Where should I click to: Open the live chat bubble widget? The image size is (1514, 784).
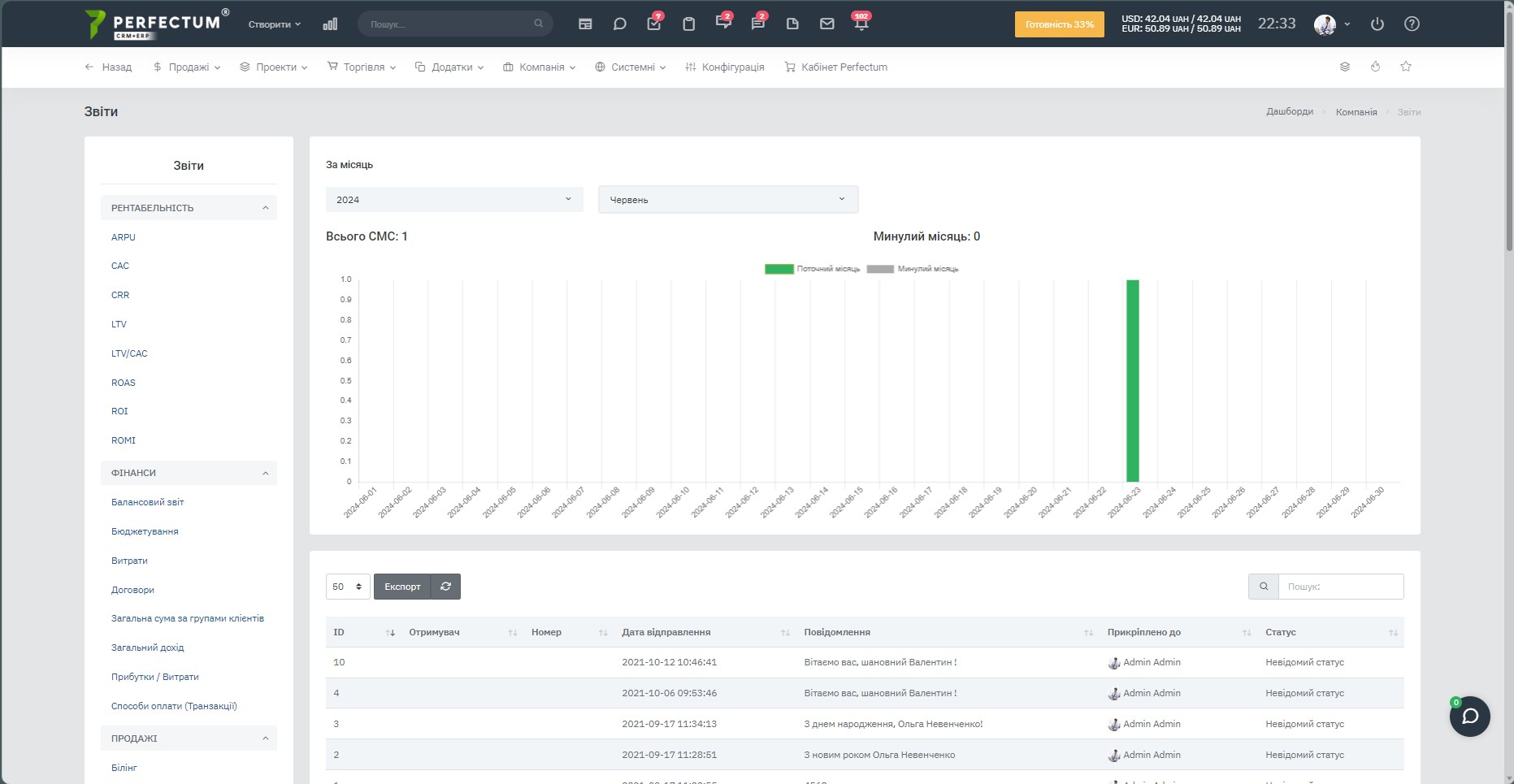[1470, 717]
